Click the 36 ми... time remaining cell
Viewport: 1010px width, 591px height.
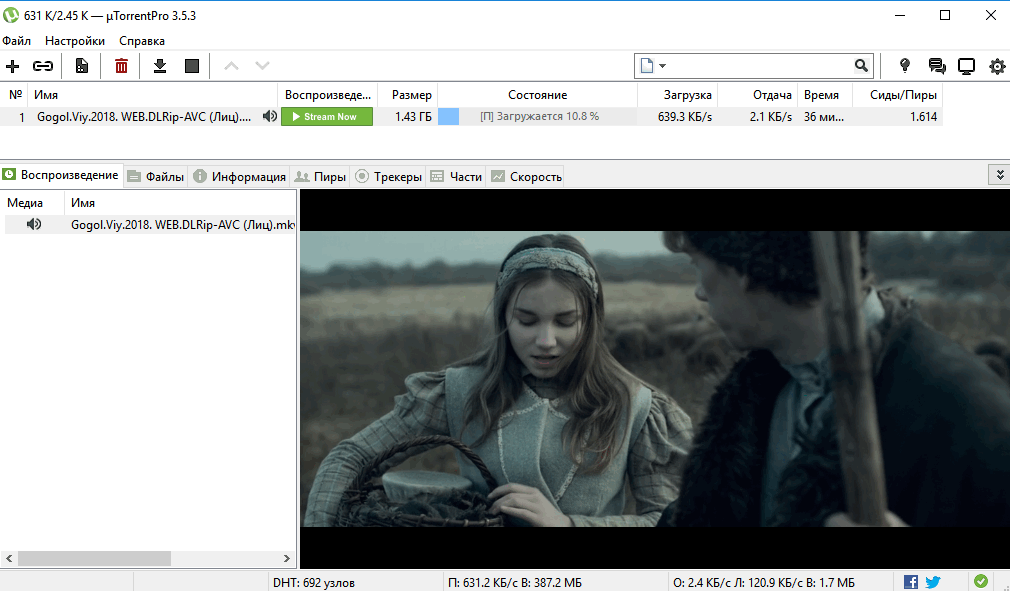(x=824, y=117)
